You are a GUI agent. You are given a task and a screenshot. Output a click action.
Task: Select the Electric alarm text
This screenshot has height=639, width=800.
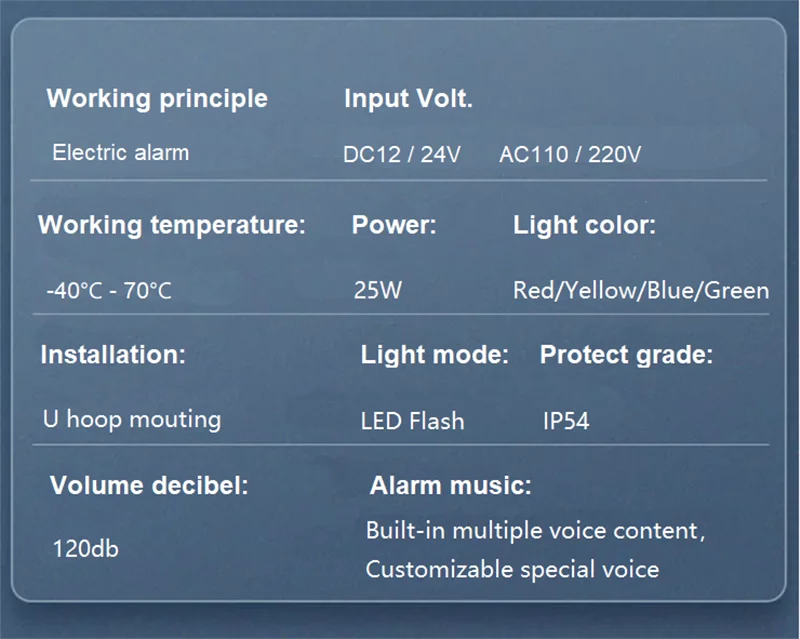[x=120, y=153]
